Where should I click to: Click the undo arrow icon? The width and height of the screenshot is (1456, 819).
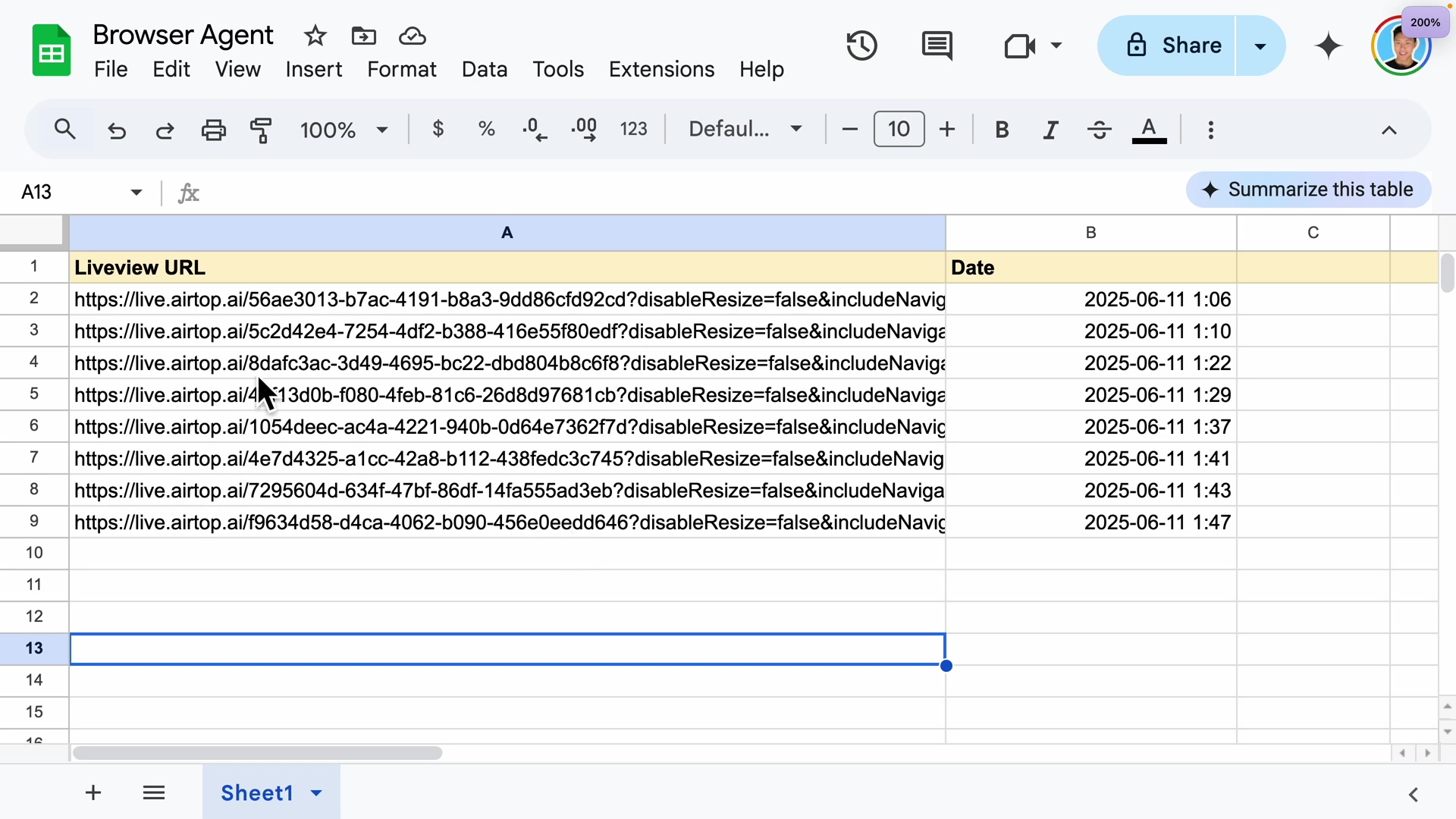[117, 130]
